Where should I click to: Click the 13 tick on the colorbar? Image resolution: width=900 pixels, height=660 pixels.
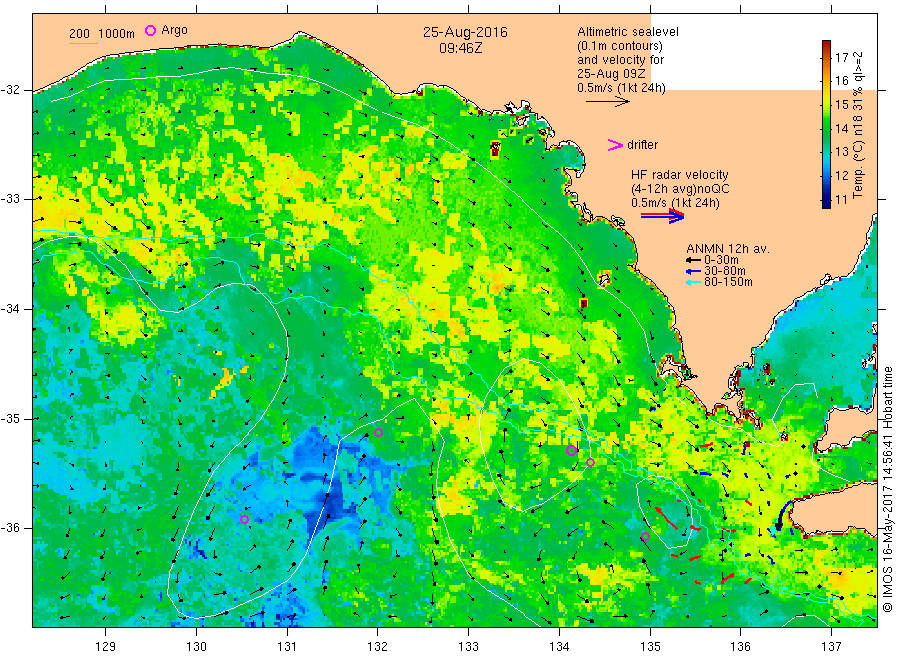click(841, 152)
